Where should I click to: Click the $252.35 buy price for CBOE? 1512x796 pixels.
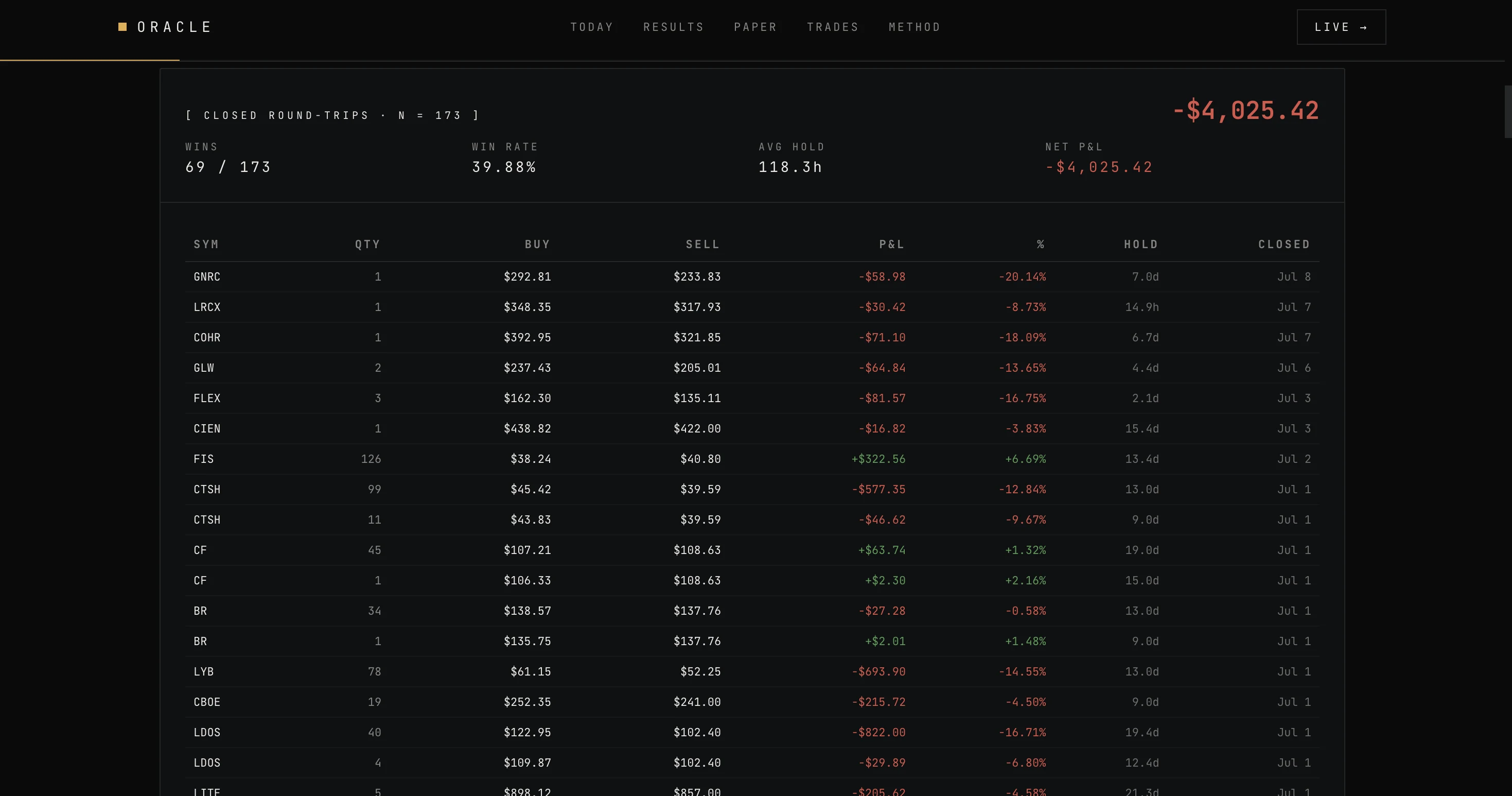click(x=527, y=702)
